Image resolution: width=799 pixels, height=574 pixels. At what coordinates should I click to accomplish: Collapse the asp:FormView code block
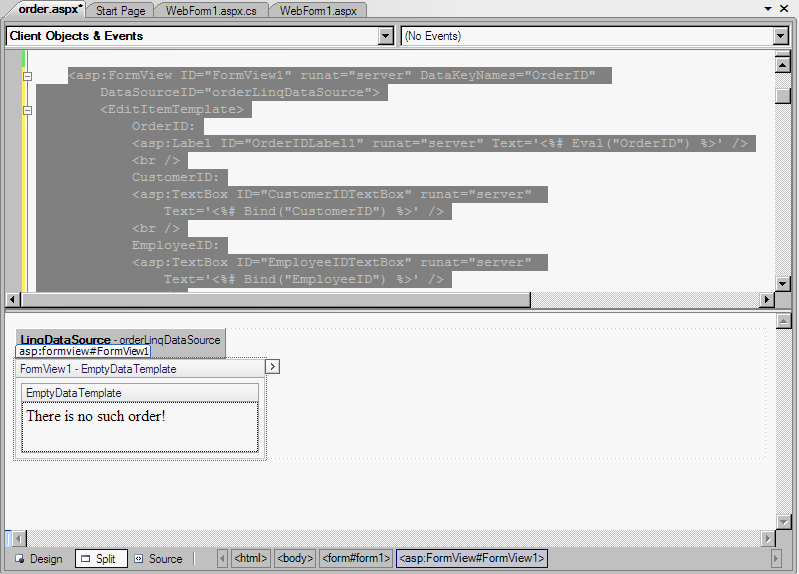tap(28, 76)
